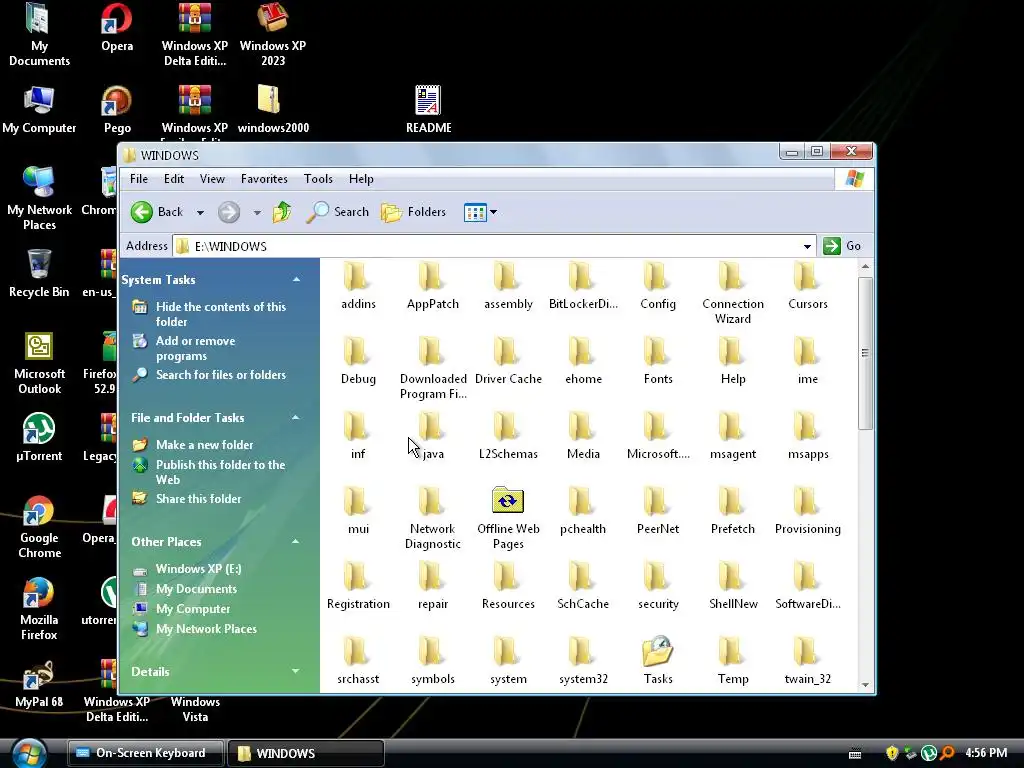
Task: Select the Offline Web Pages folder
Action: tap(508, 519)
